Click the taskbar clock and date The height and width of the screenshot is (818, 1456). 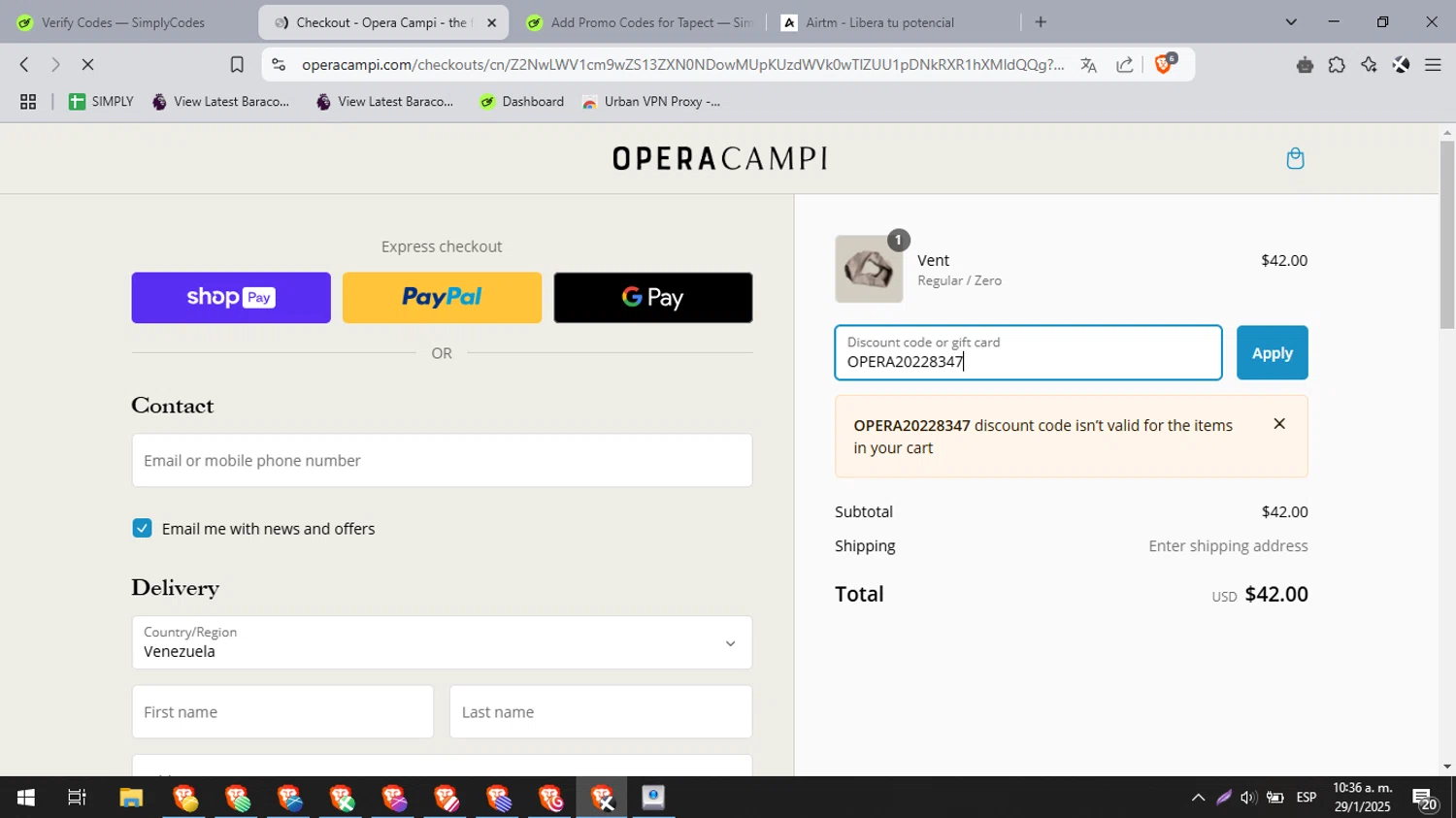coord(1363,798)
